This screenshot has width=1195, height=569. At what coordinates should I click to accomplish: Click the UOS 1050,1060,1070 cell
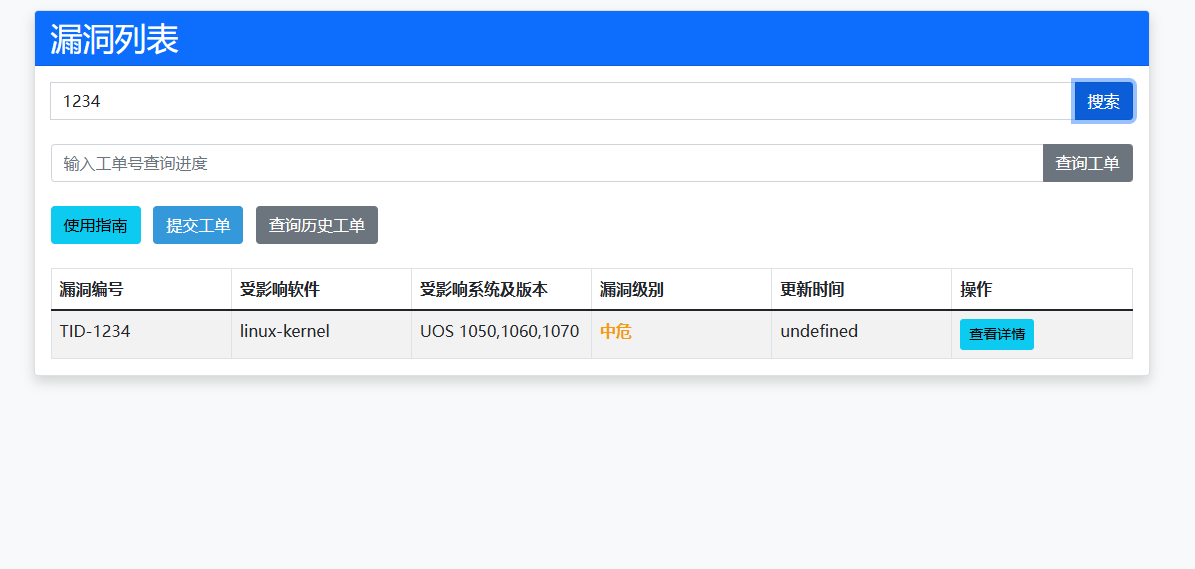(499, 331)
